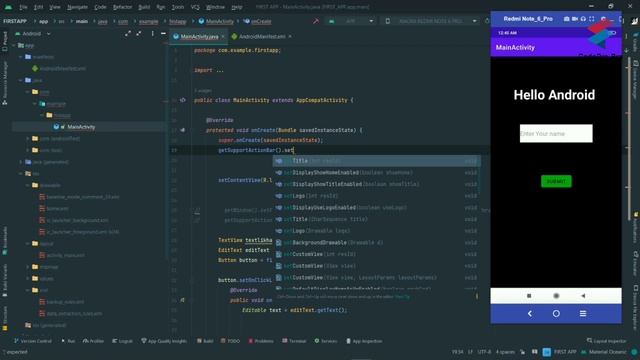The height and width of the screenshot is (360, 640).
Task: Open the Problems tool window
Action: click(261, 341)
